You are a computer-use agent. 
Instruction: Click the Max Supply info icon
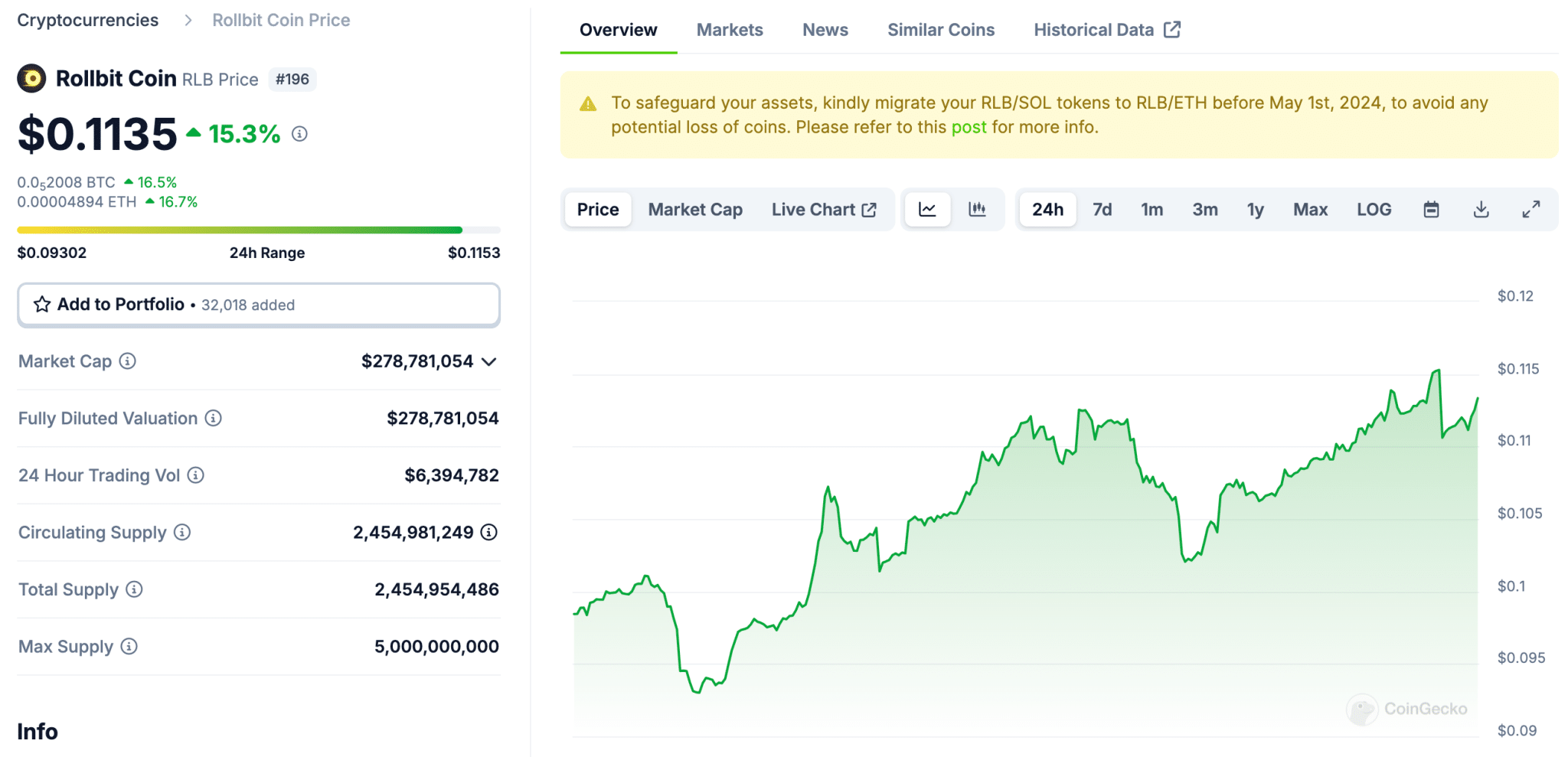click(x=129, y=647)
